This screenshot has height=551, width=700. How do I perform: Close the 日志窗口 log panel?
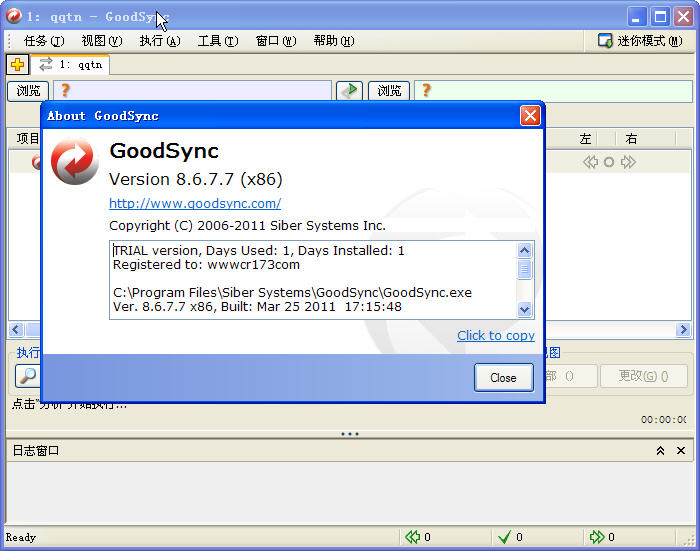(681, 451)
